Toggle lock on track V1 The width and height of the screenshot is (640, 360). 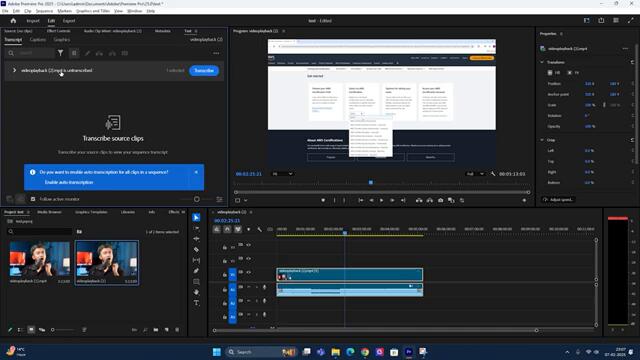224,274
